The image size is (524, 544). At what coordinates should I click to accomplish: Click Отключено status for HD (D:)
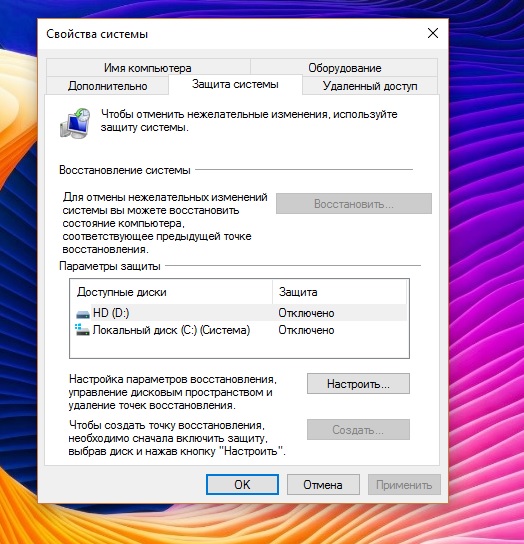point(306,313)
